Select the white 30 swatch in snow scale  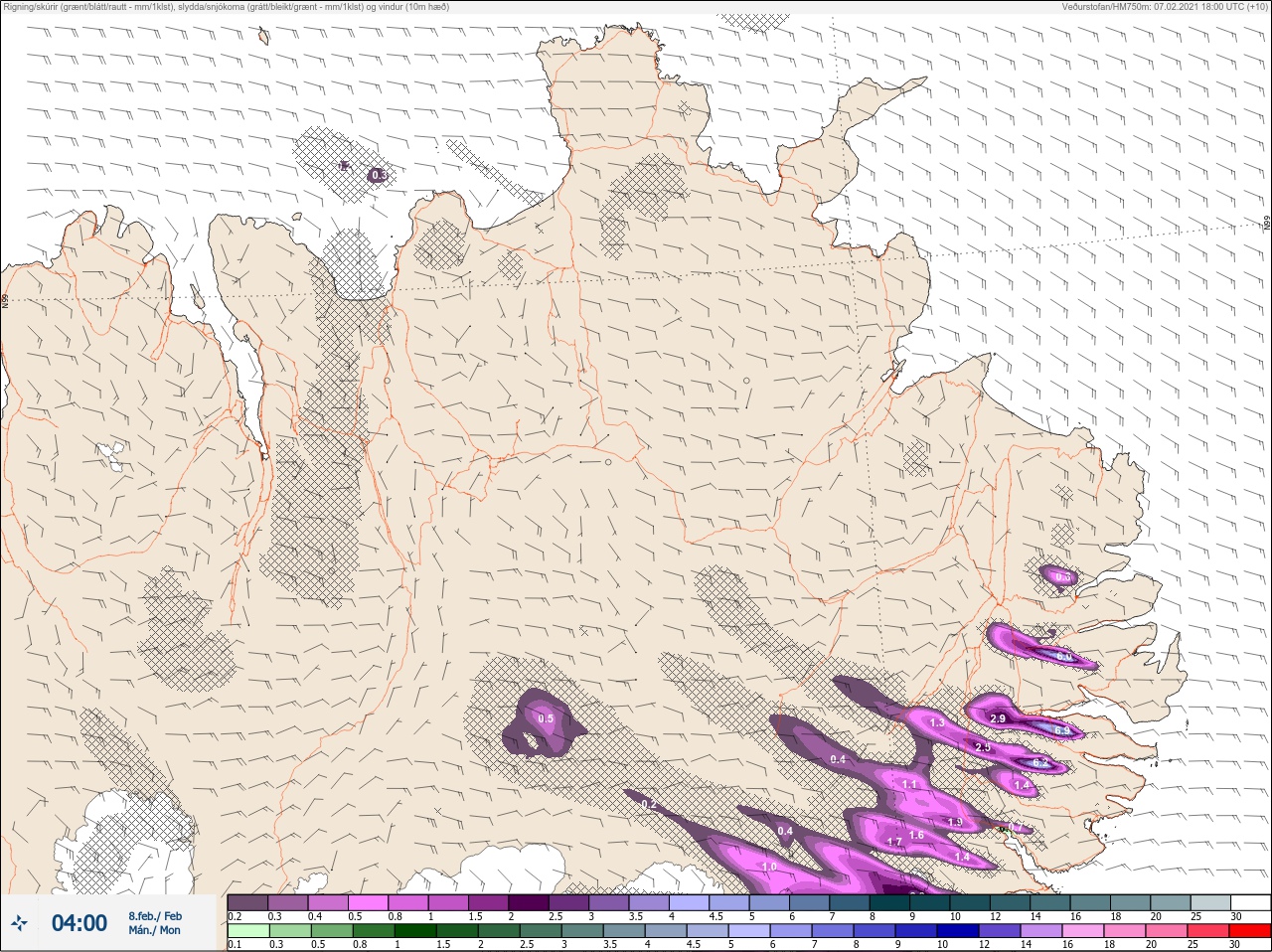(x=1250, y=902)
